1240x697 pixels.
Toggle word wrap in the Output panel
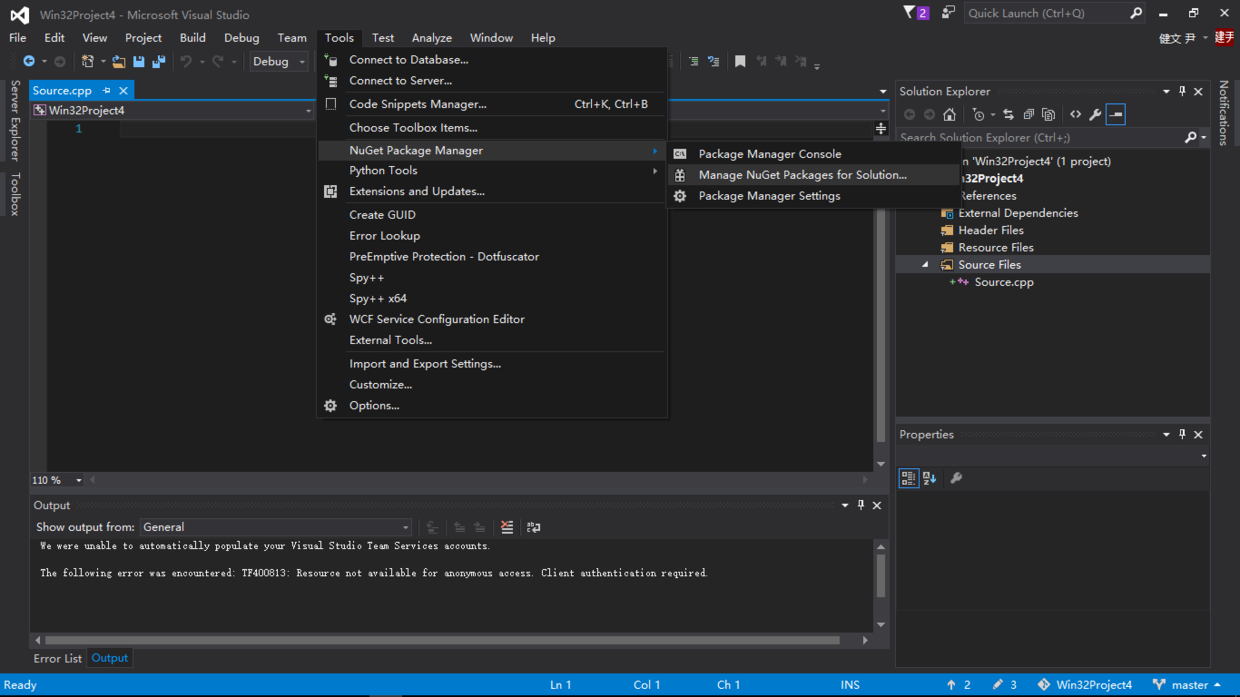coord(533,527)
